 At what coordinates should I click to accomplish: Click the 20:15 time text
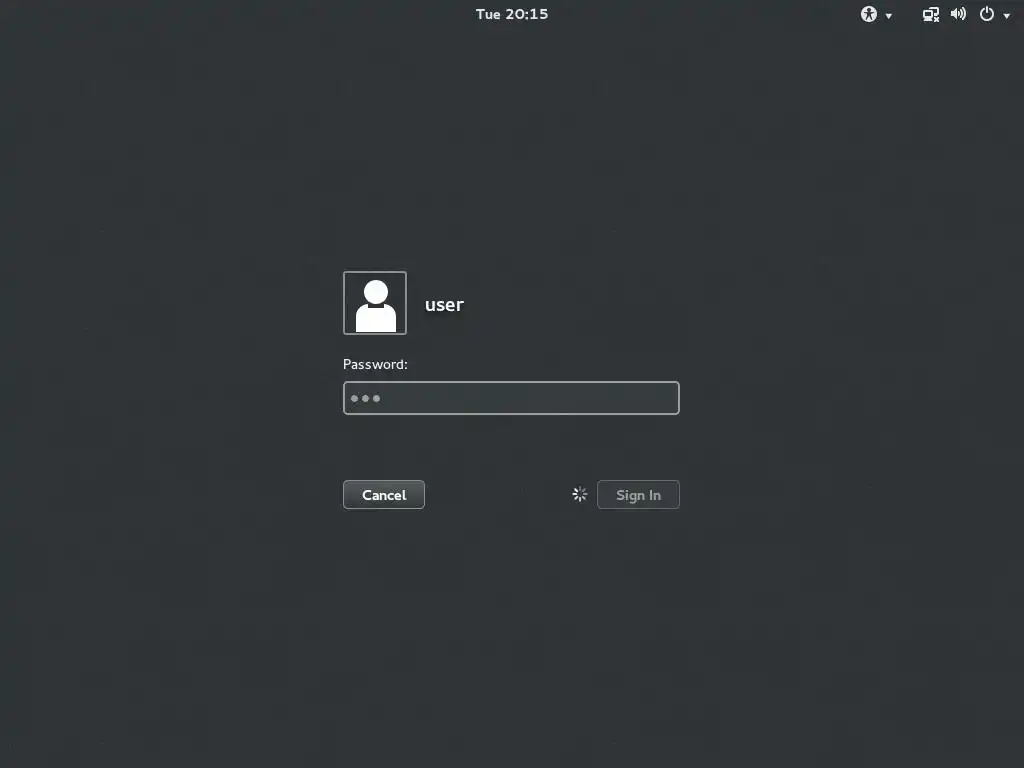tap(526, 14)
